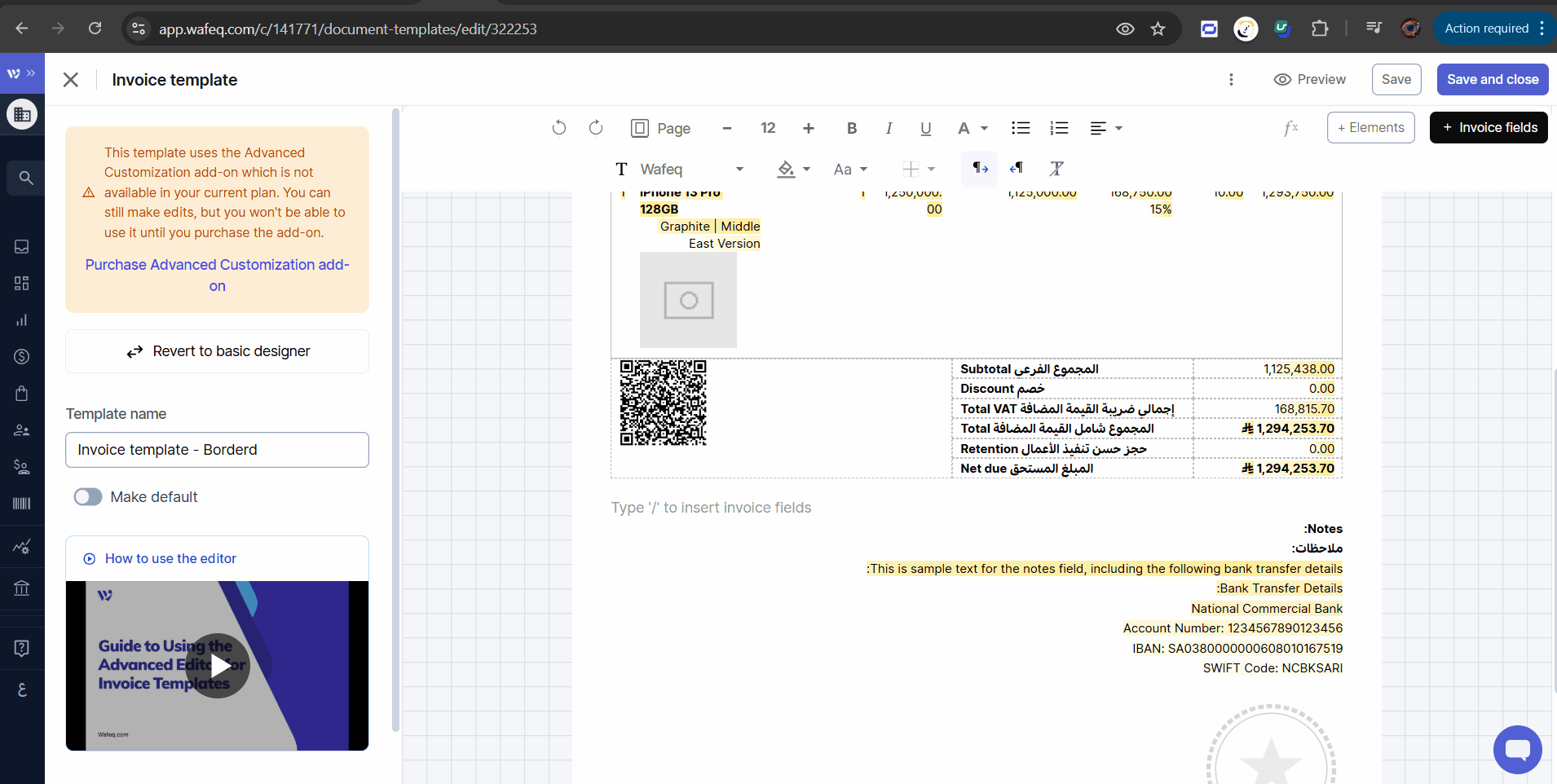Open dollar circle icon in sidebar
1557x784 pixels.
(22, 357)
